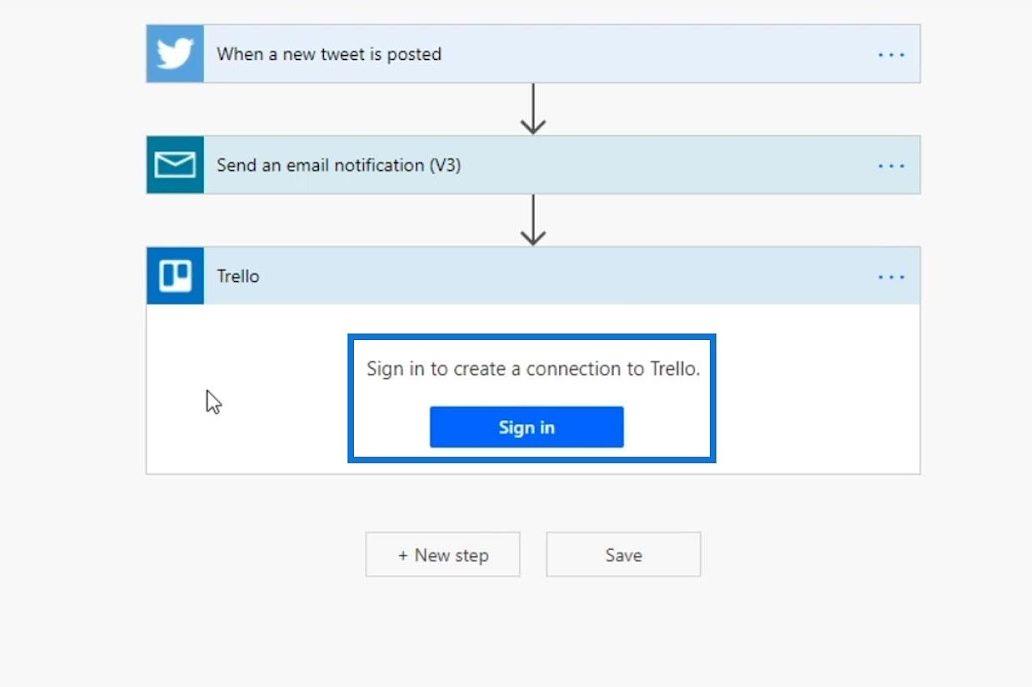Expand the "When a new tweet is posted" step
Image resolution: width=1032 pixels, height=687 pixels.
329,54
